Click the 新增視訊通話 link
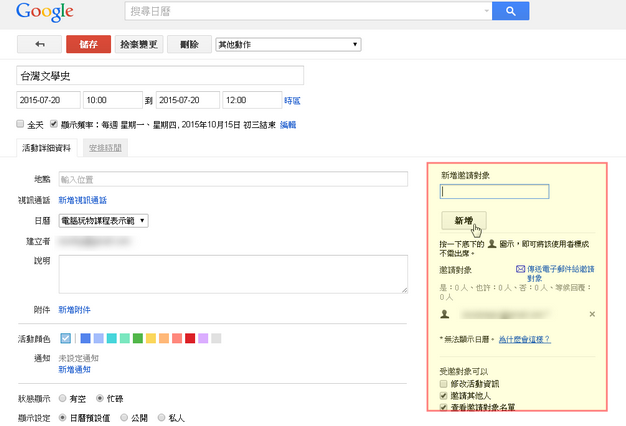Screen dimensions: 626x426 pyautogui.click(x=82, y=200)
